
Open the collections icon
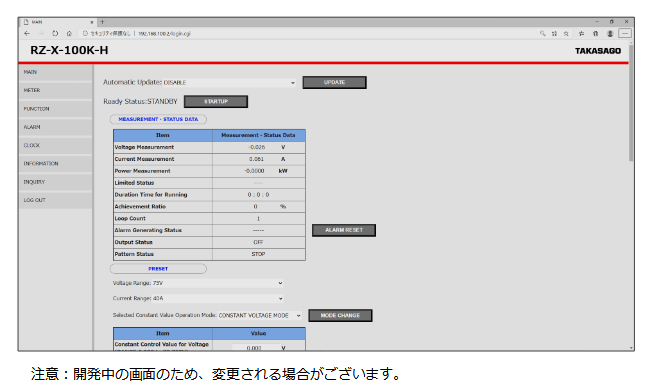[x=596, y=33]
